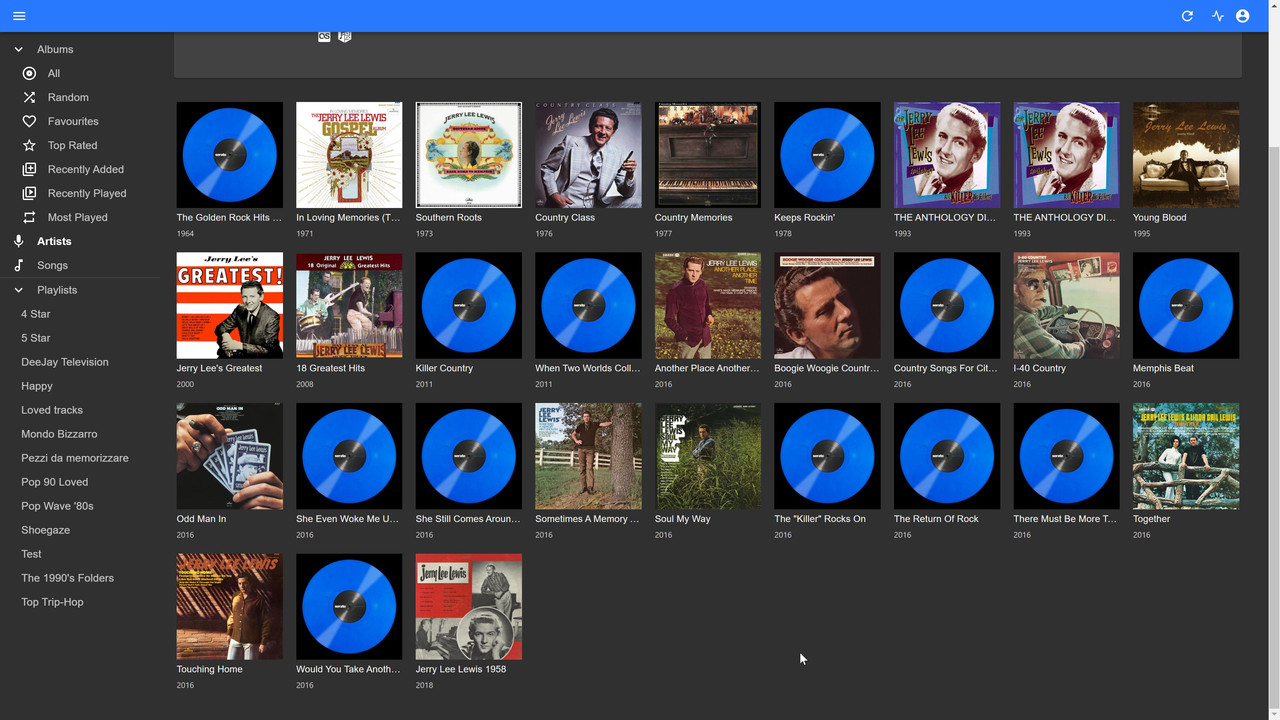Click the Top Rated star icon
Screen dimensions: 1280x720
[29, 145]
